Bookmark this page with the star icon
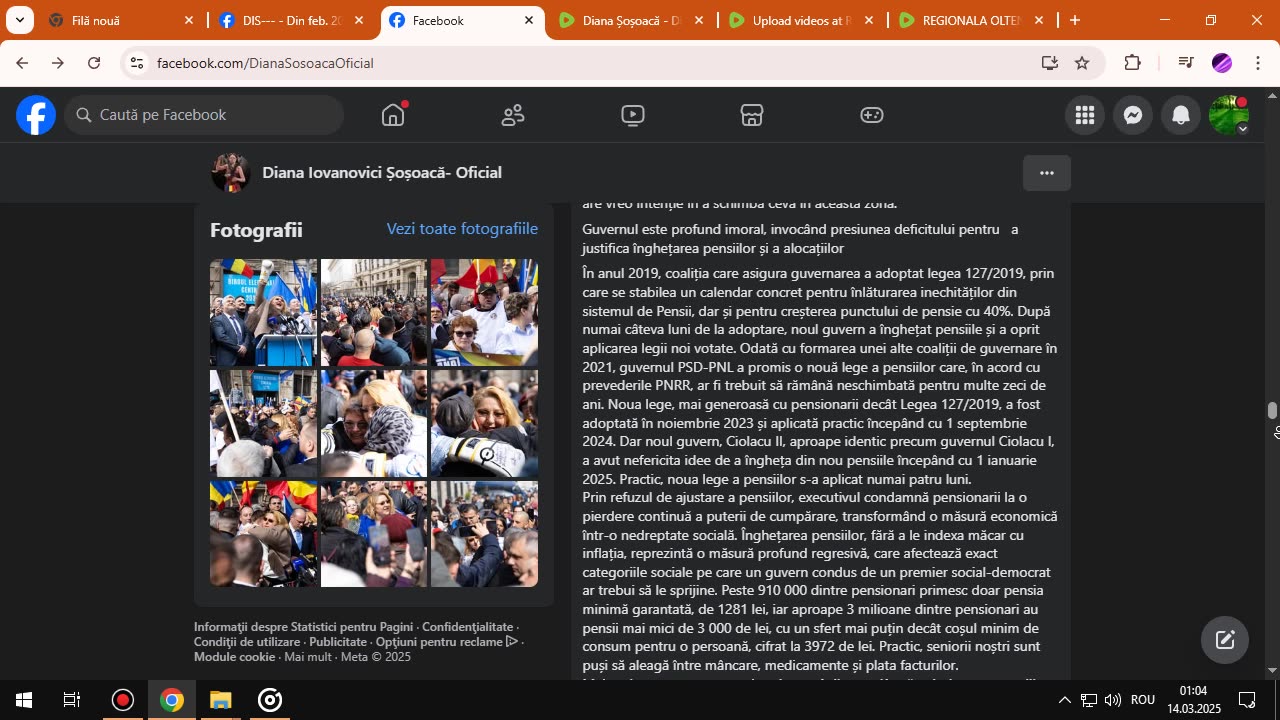1280x720 pixels. (x=1082, y=63)
